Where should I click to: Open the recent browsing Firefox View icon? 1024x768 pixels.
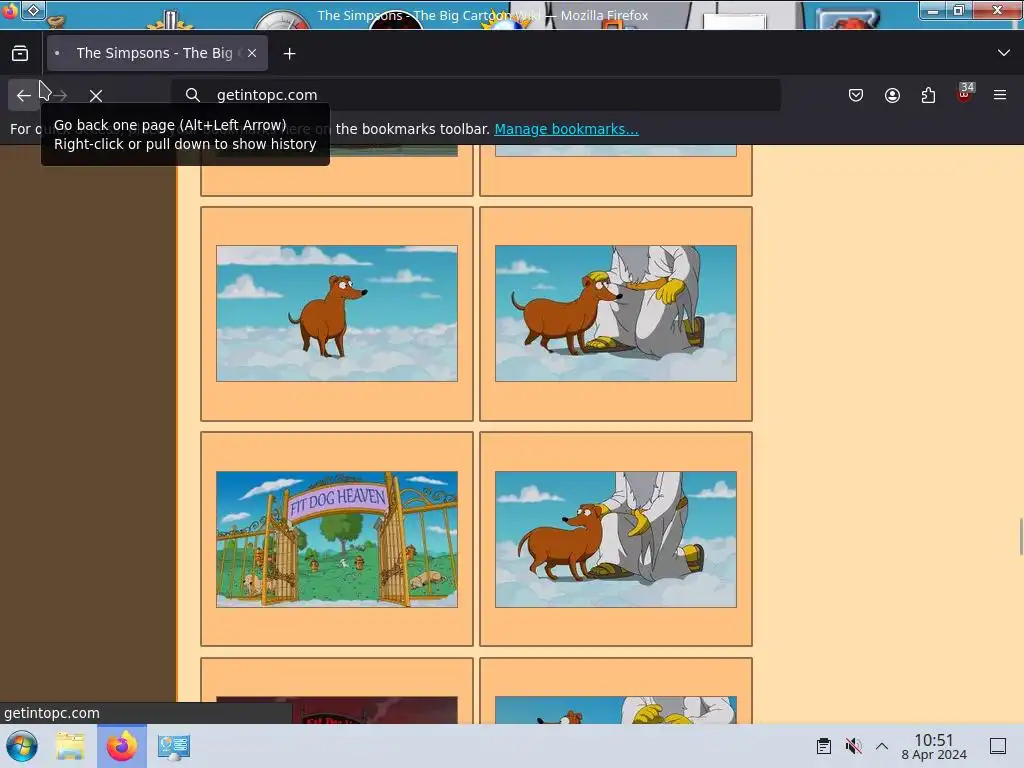pos(20,54)
